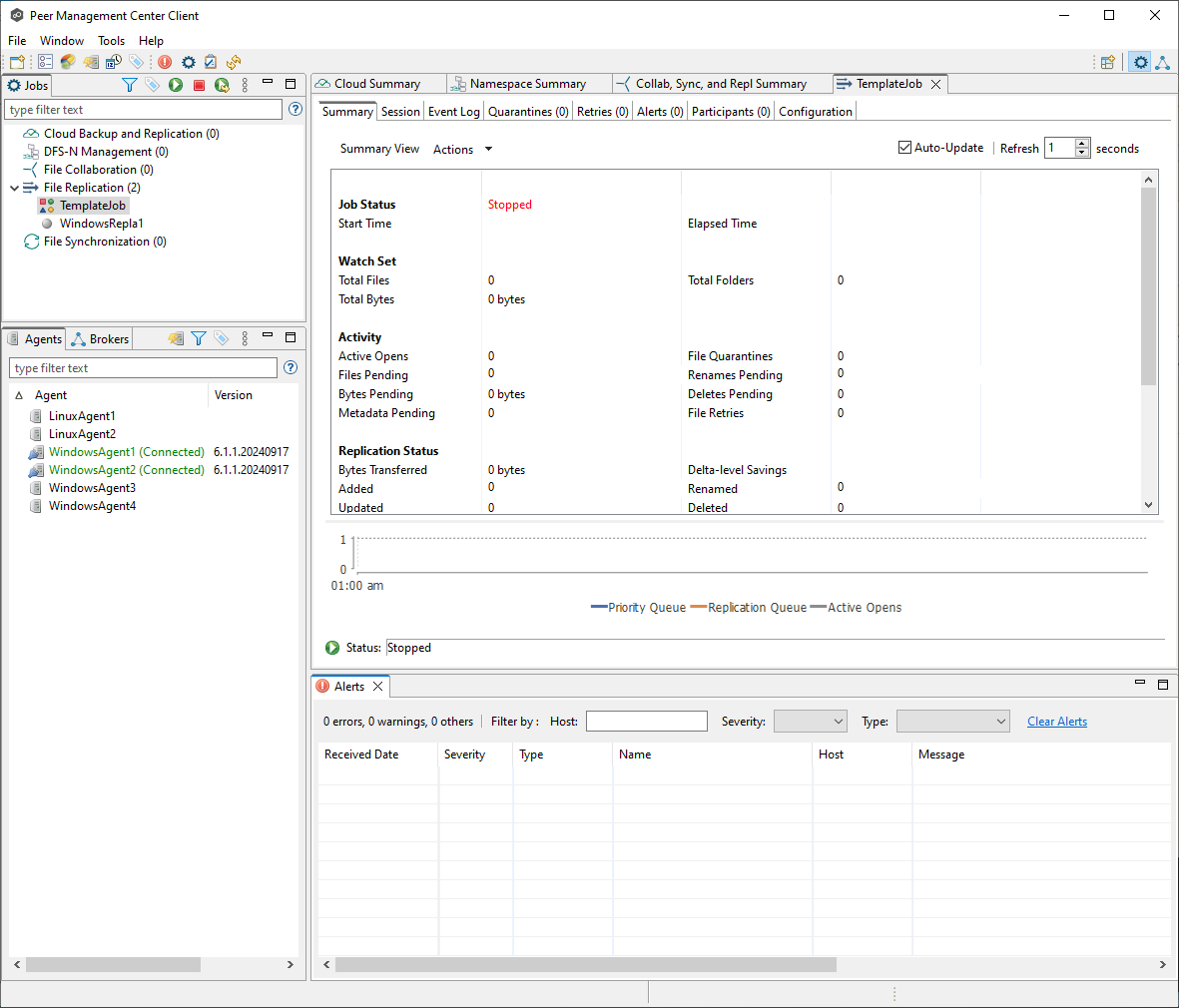Click the checklist task toolbar icon

211,62
